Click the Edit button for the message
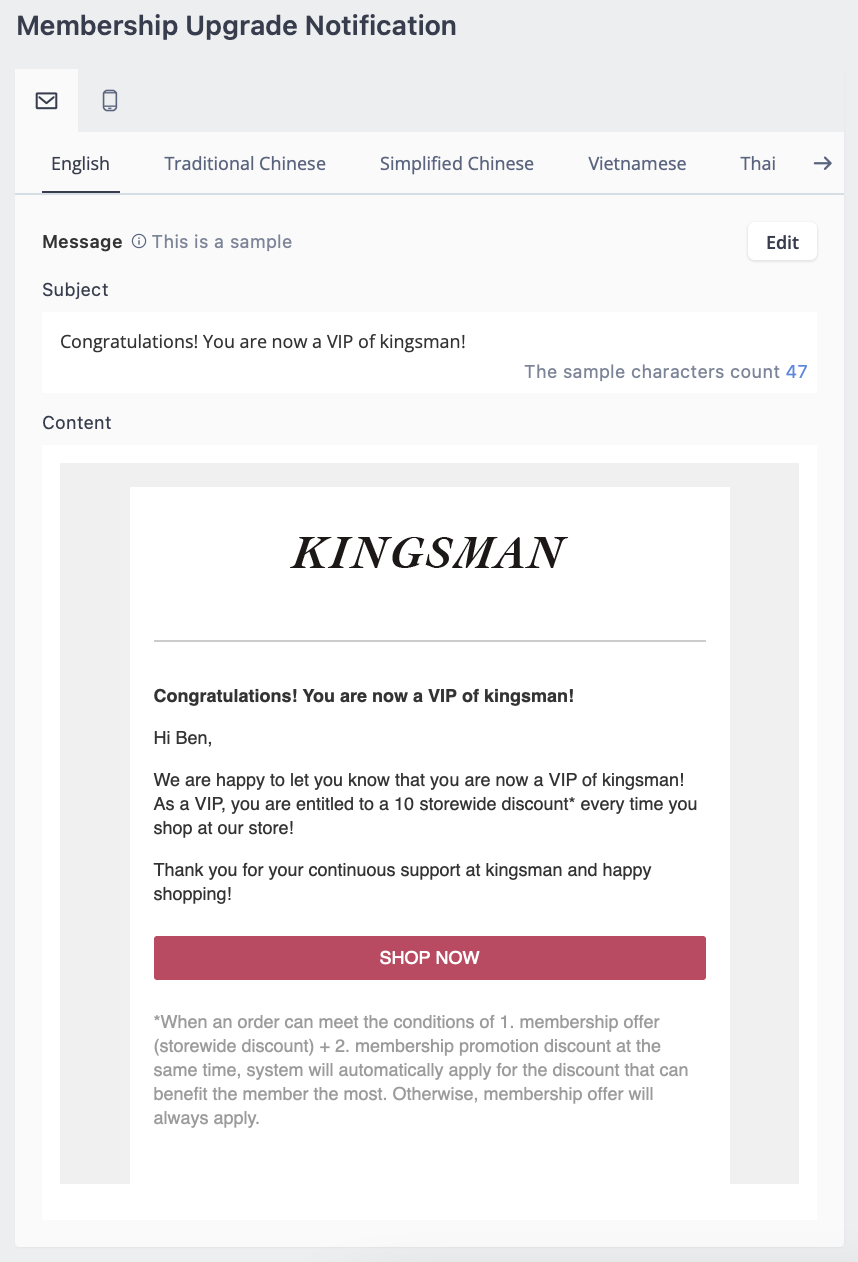This screenshot has height=1262, width=858. (782, 242)
